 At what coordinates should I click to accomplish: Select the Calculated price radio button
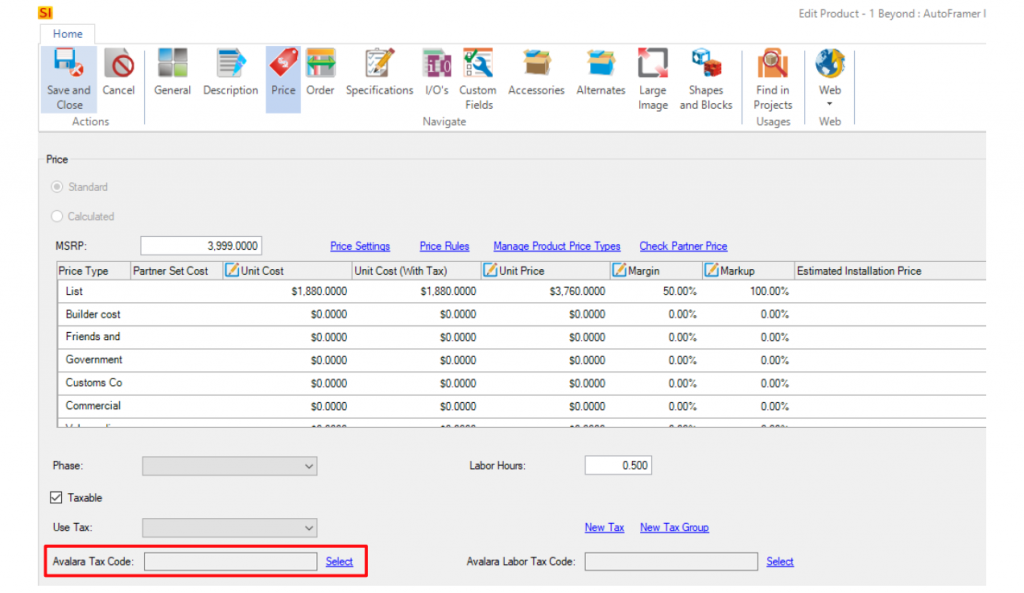point(57,216)
